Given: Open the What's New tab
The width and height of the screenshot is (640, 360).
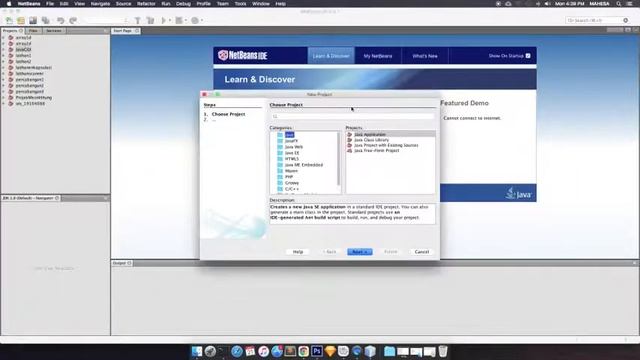Looking at the screenshot, I should point(425,56).
